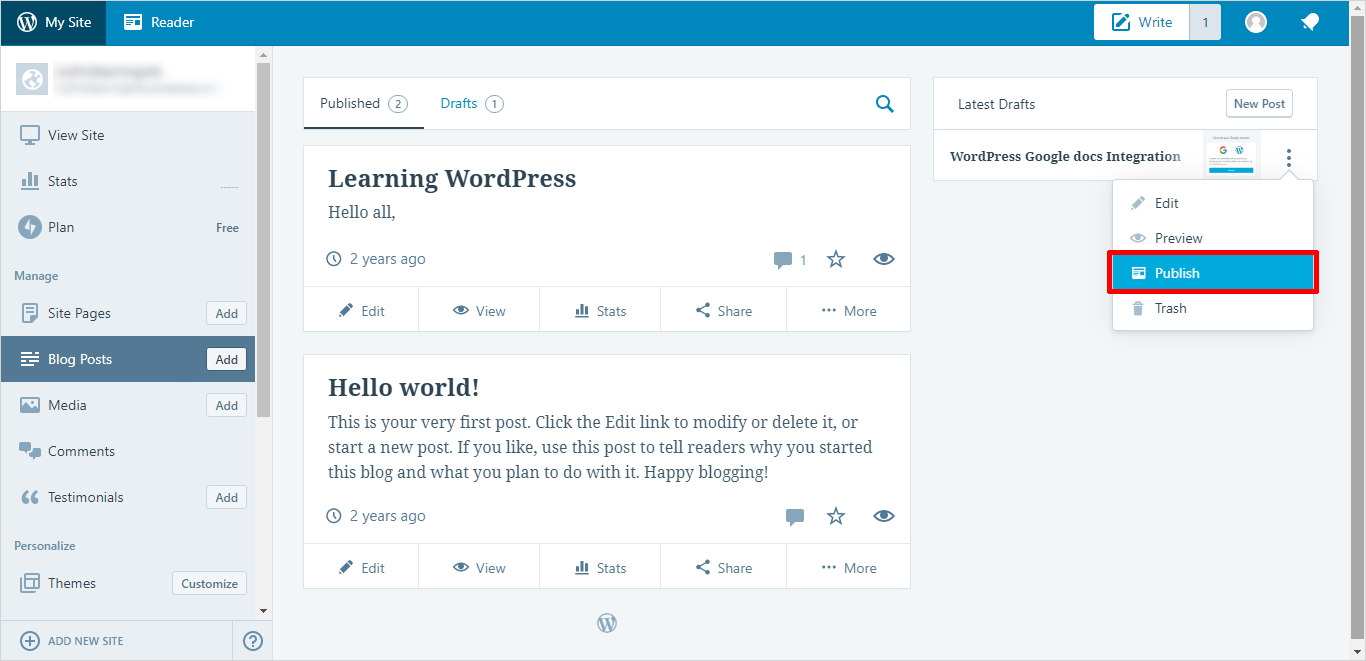The image size is (1366, 661).
Task: Click the WordPress logo below the posts
Action: [607, 623]
